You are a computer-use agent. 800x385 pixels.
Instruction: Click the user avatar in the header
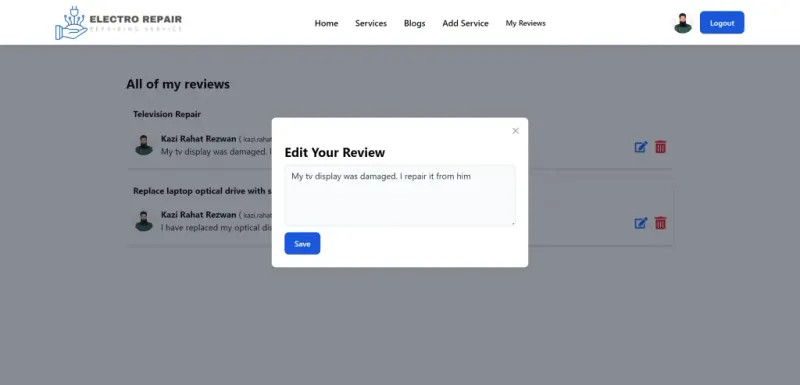(x=683, y=23)
